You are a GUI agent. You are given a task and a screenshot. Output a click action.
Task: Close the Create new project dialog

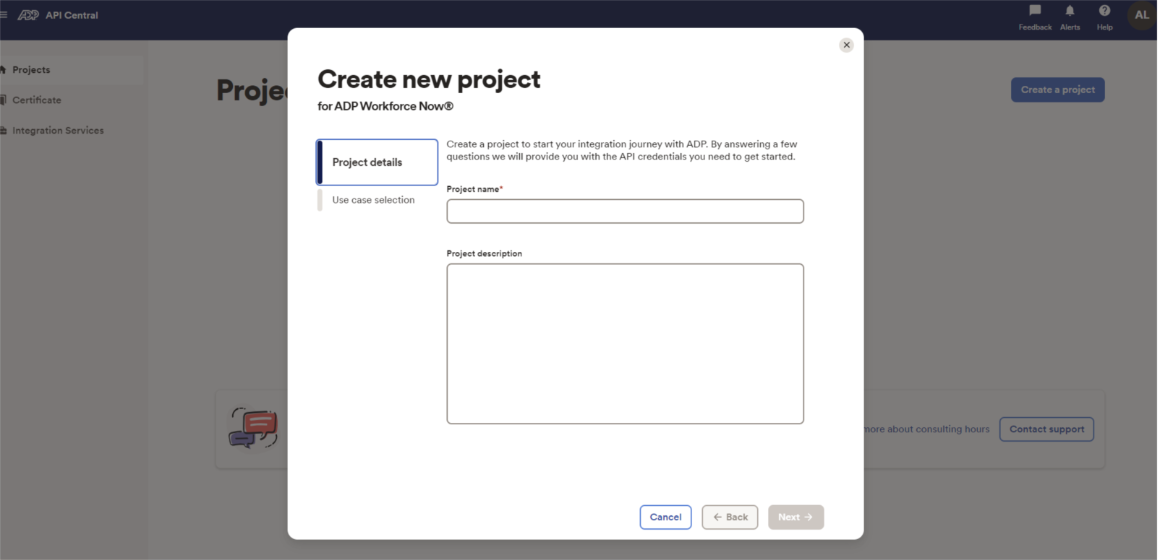tap(846, 45)
